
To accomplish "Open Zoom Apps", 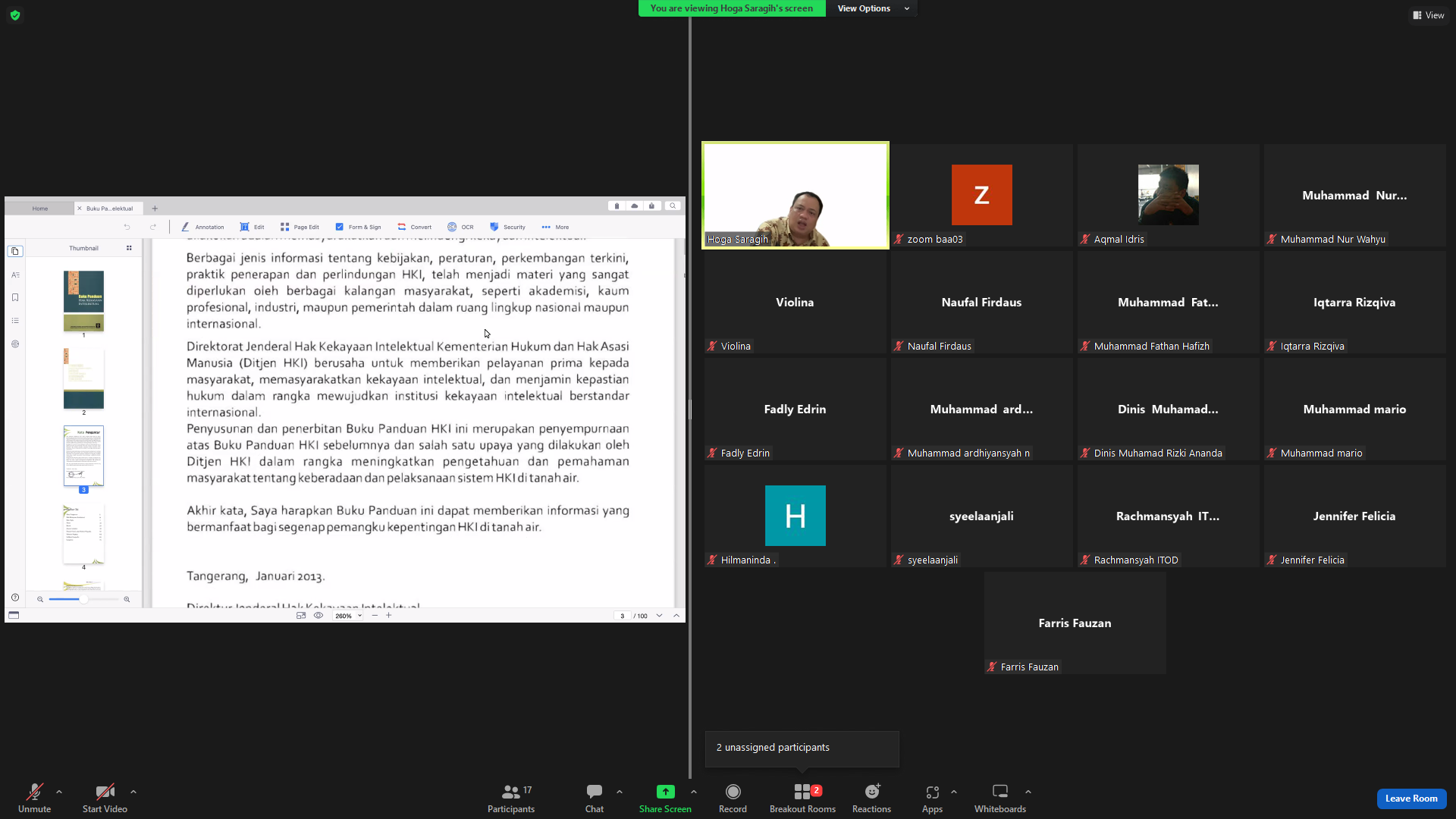I will (932, 798).
